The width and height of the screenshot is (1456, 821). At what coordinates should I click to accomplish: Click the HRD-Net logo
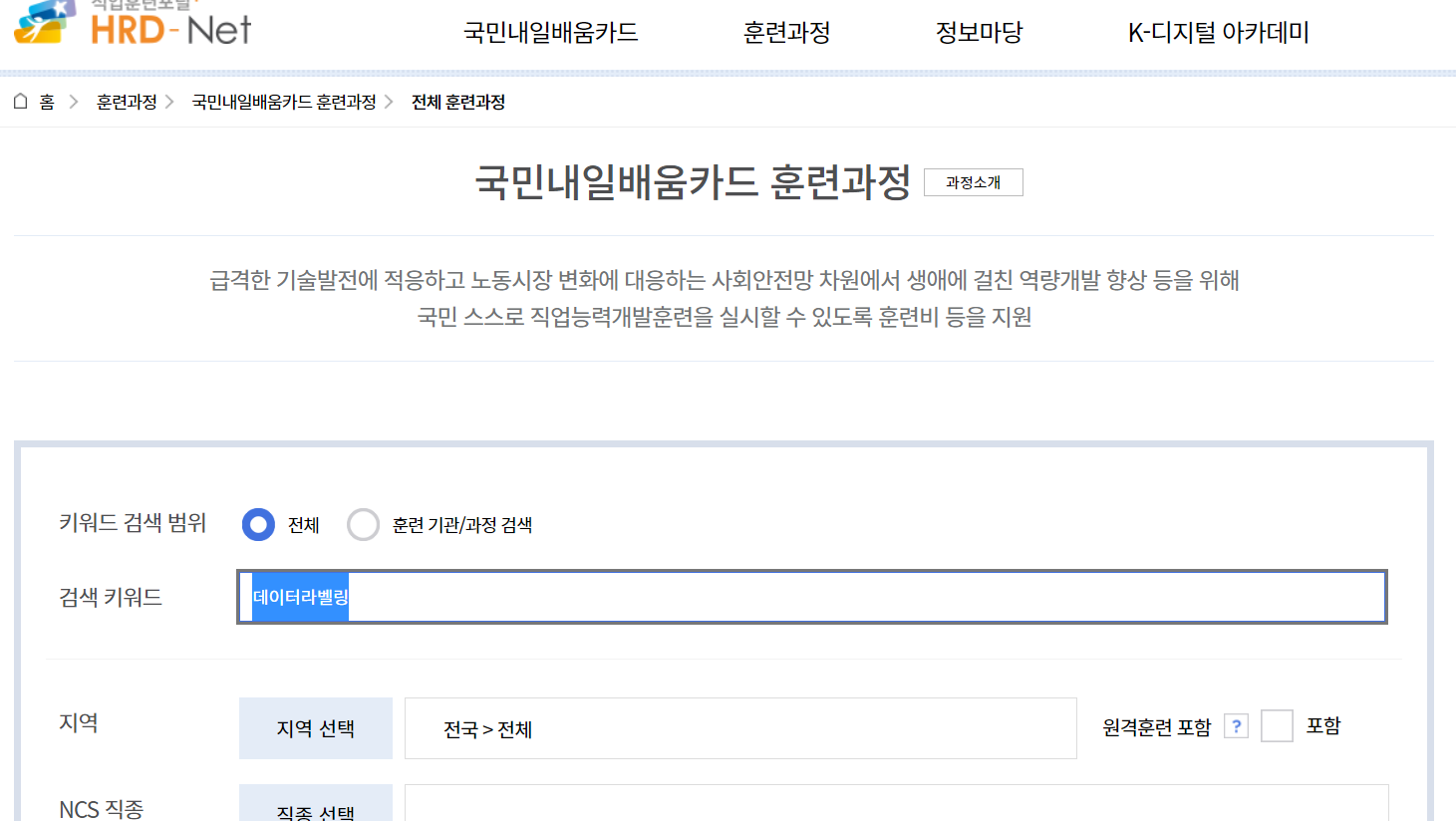133,24
